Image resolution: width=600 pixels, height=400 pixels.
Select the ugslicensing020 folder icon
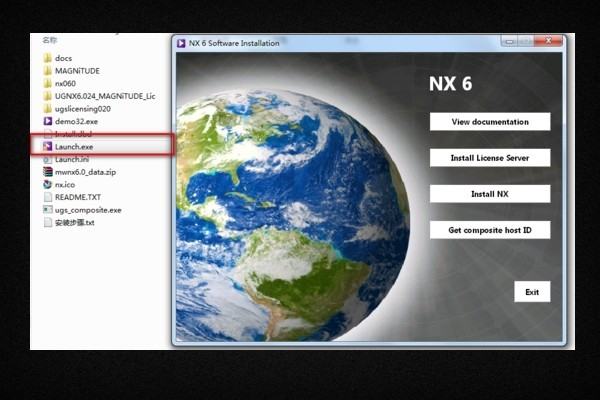[x=47, y=109]
